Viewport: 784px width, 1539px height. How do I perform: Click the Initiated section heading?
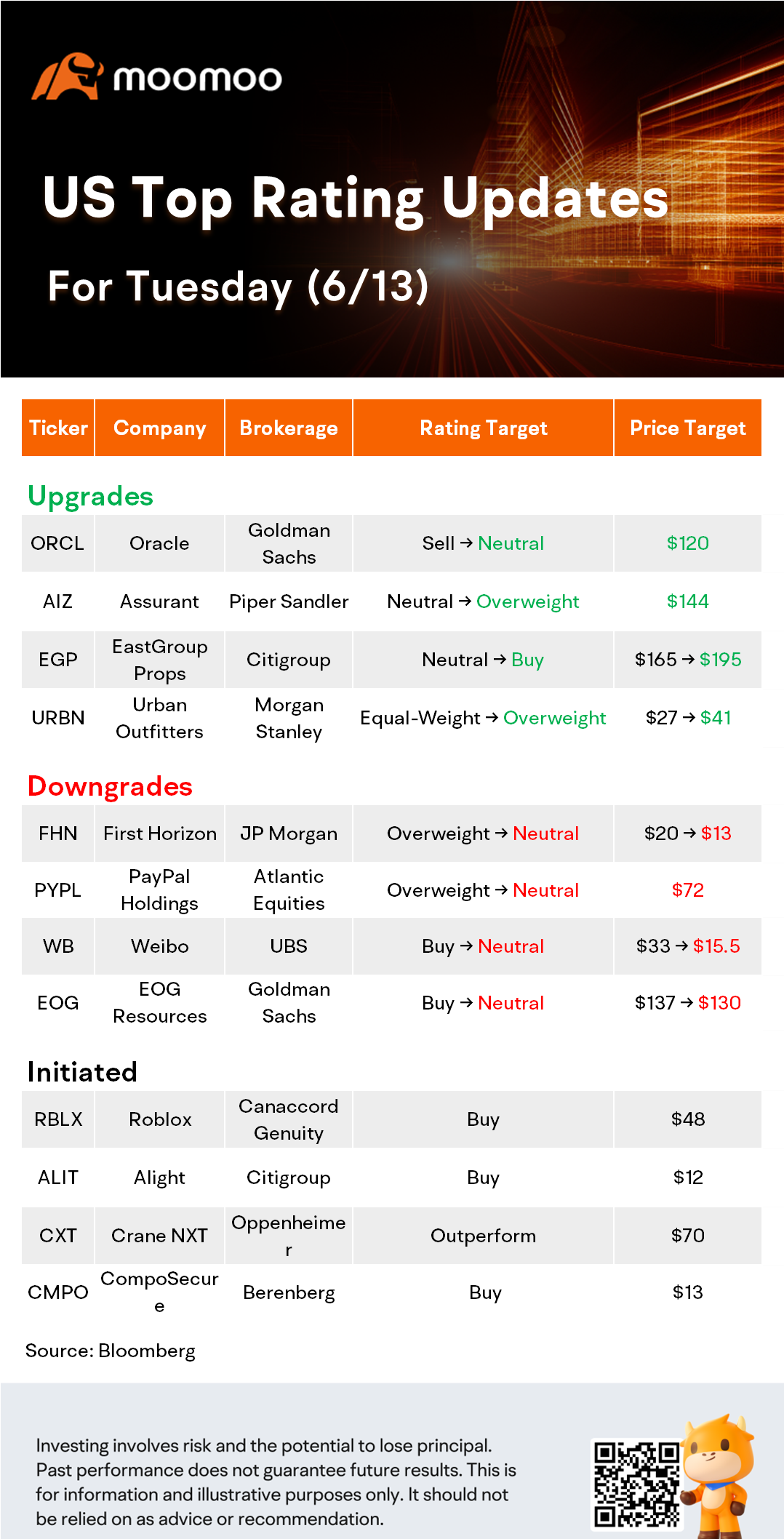tap(82, 1072)
